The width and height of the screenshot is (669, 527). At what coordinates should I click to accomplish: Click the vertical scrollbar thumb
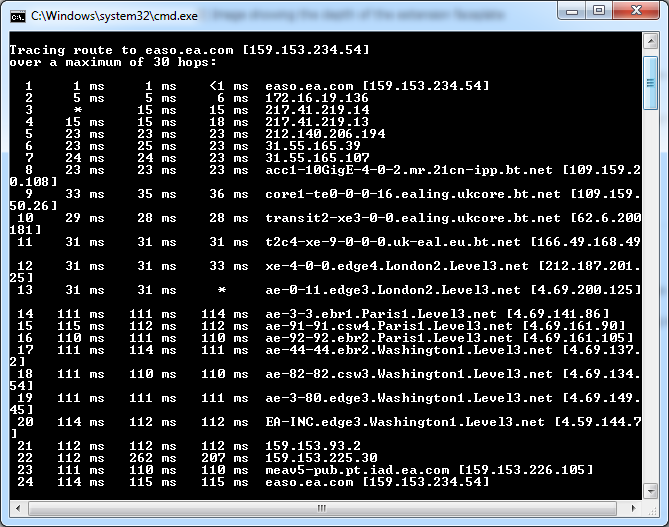pyautogui.click(x=651, y=83)
